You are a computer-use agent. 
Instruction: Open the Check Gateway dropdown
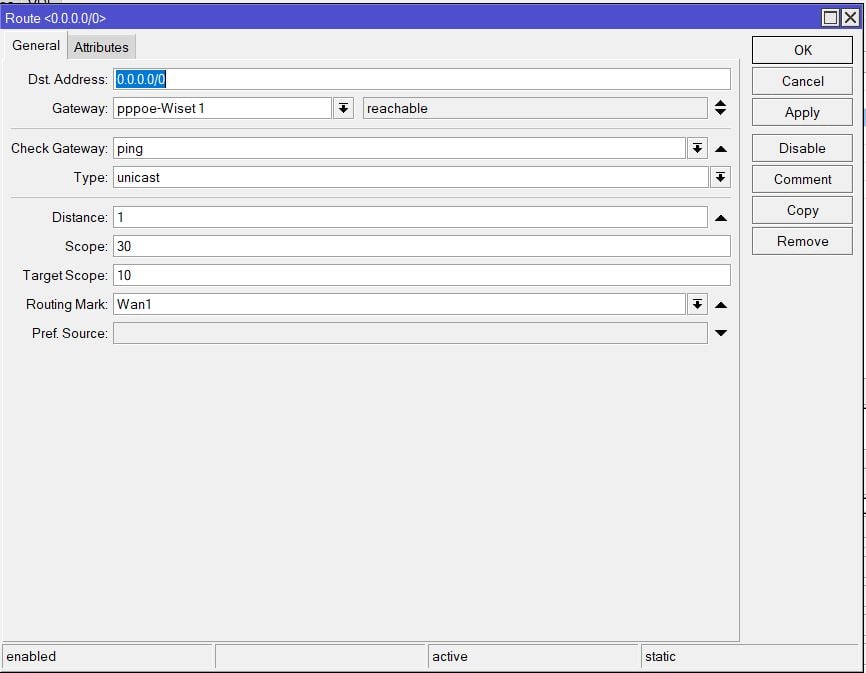click(x=697, y=149)
